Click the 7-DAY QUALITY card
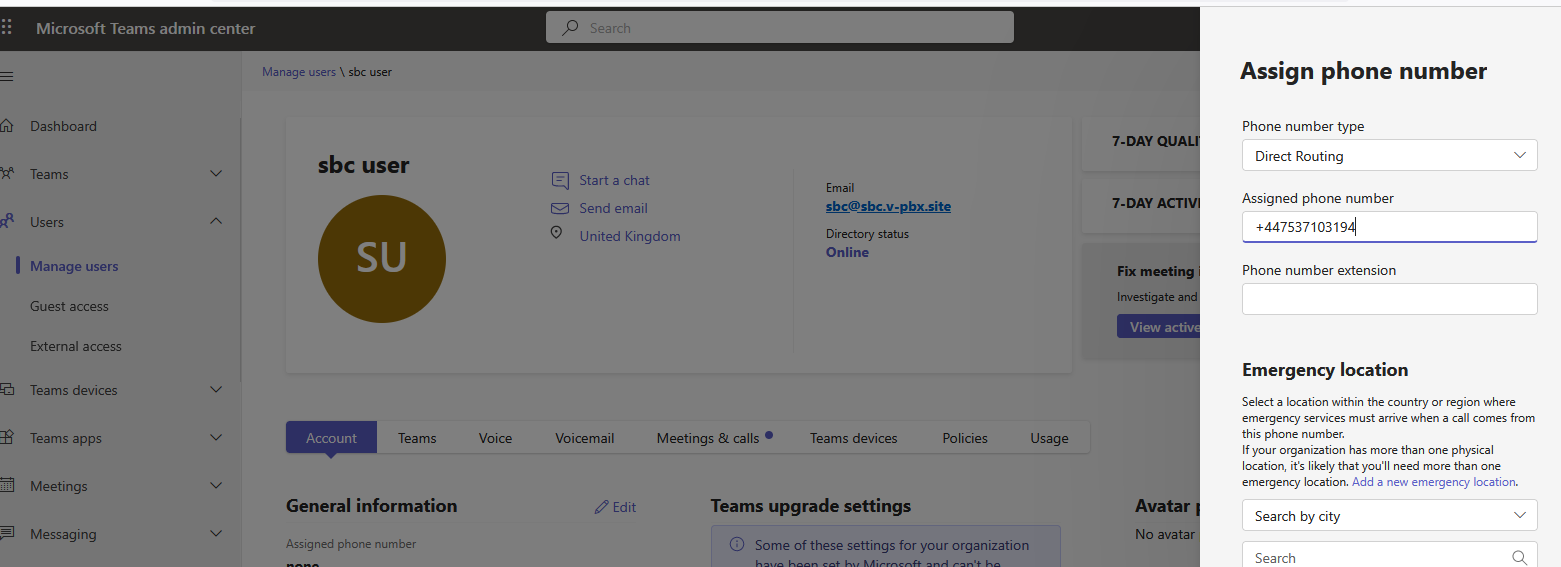This screenshot has height=567, width=1561. click(x=1141, y=142)
